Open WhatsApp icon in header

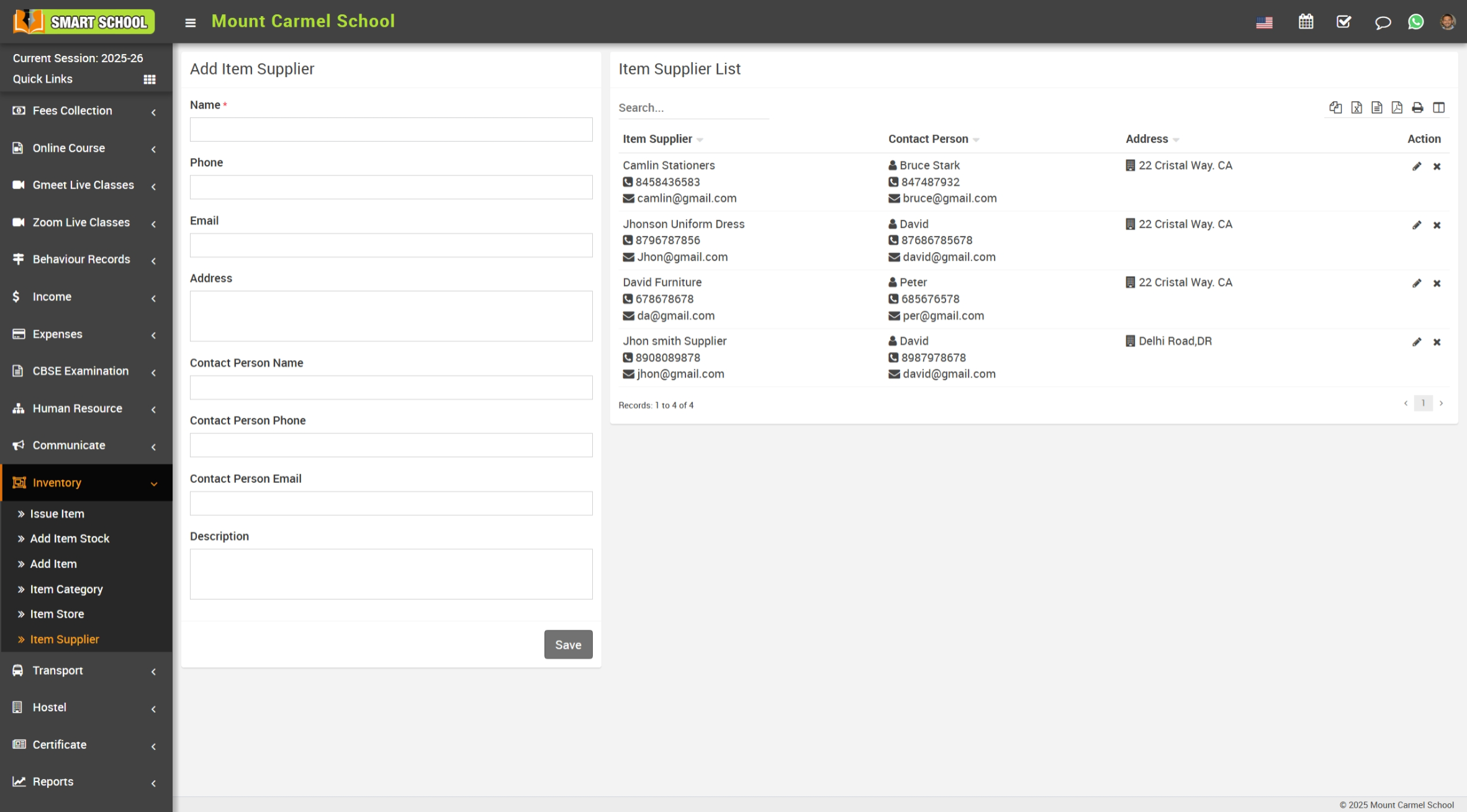[1415, 22]
